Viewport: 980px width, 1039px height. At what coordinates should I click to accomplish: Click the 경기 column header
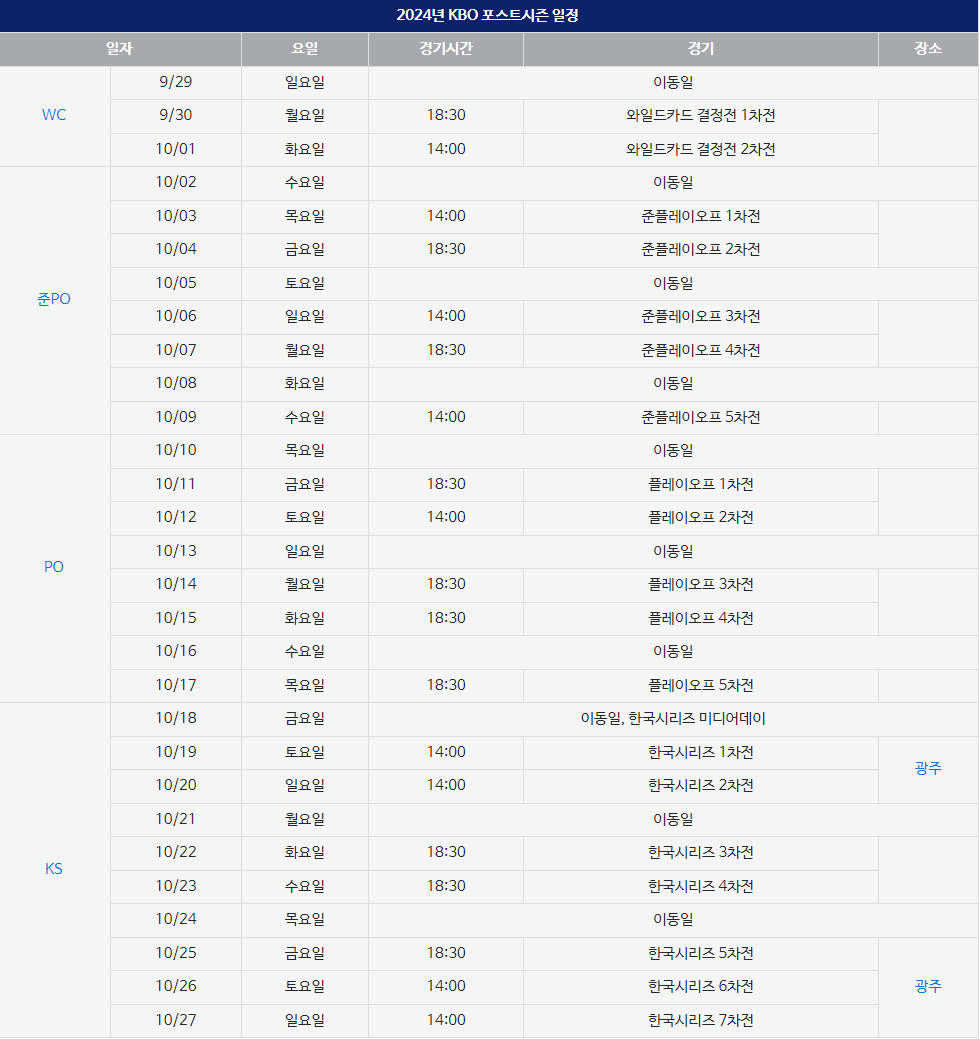click(x=700, y=49)
